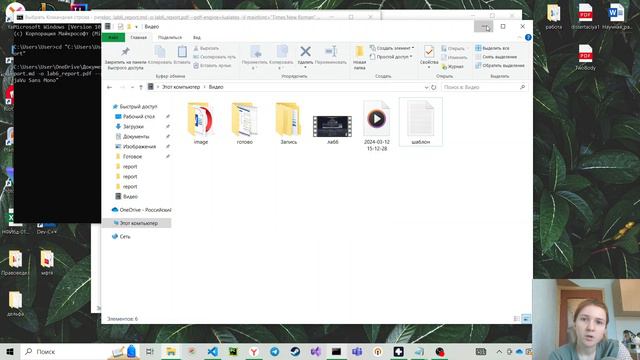Click the Вставить paste clipboard icon

pos(182,52)
